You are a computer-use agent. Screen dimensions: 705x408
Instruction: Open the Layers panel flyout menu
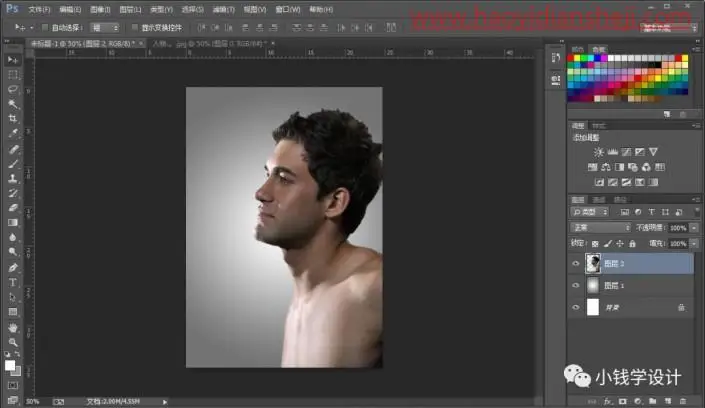[696, 200]
